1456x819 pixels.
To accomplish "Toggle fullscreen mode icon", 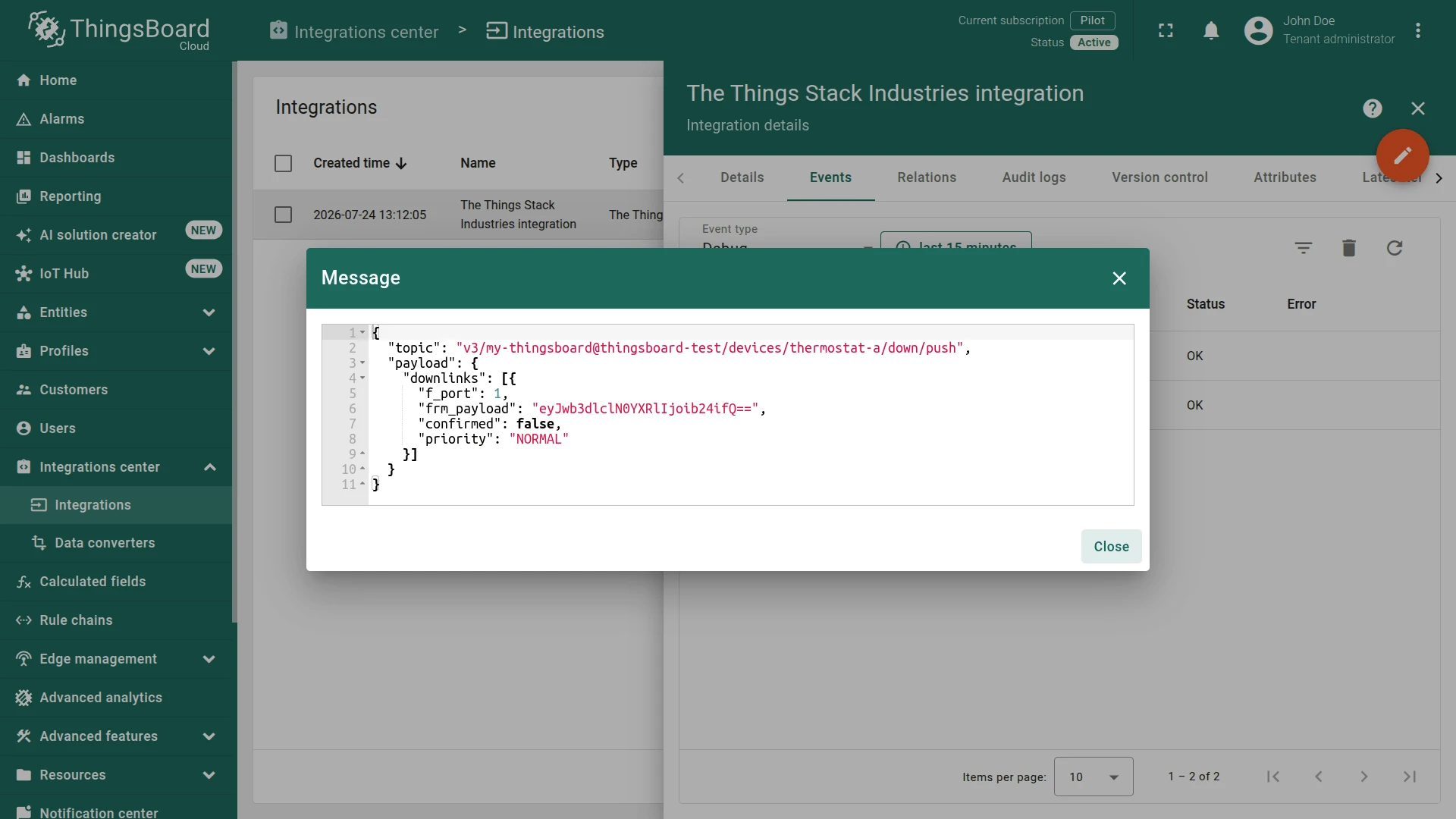I will [1166, 31].
